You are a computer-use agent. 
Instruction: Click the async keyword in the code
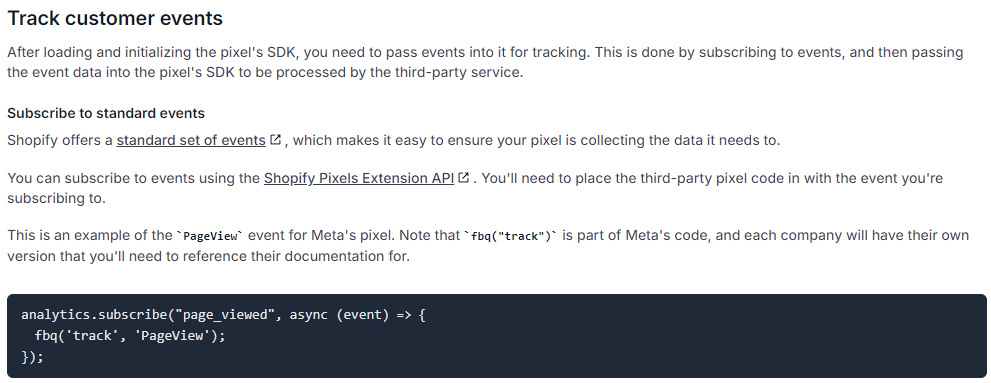pos(308,315)
